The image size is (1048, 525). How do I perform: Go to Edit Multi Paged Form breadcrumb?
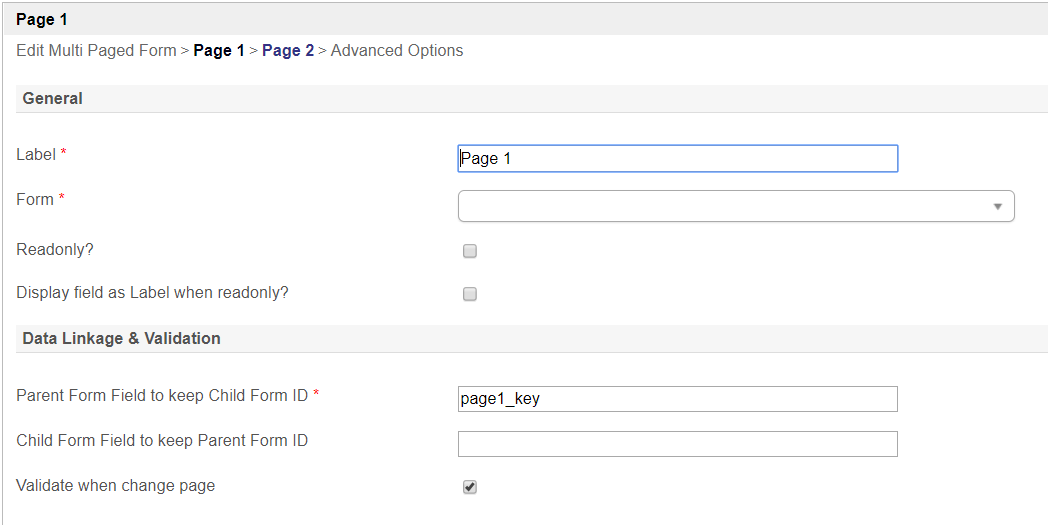point(96,50)
